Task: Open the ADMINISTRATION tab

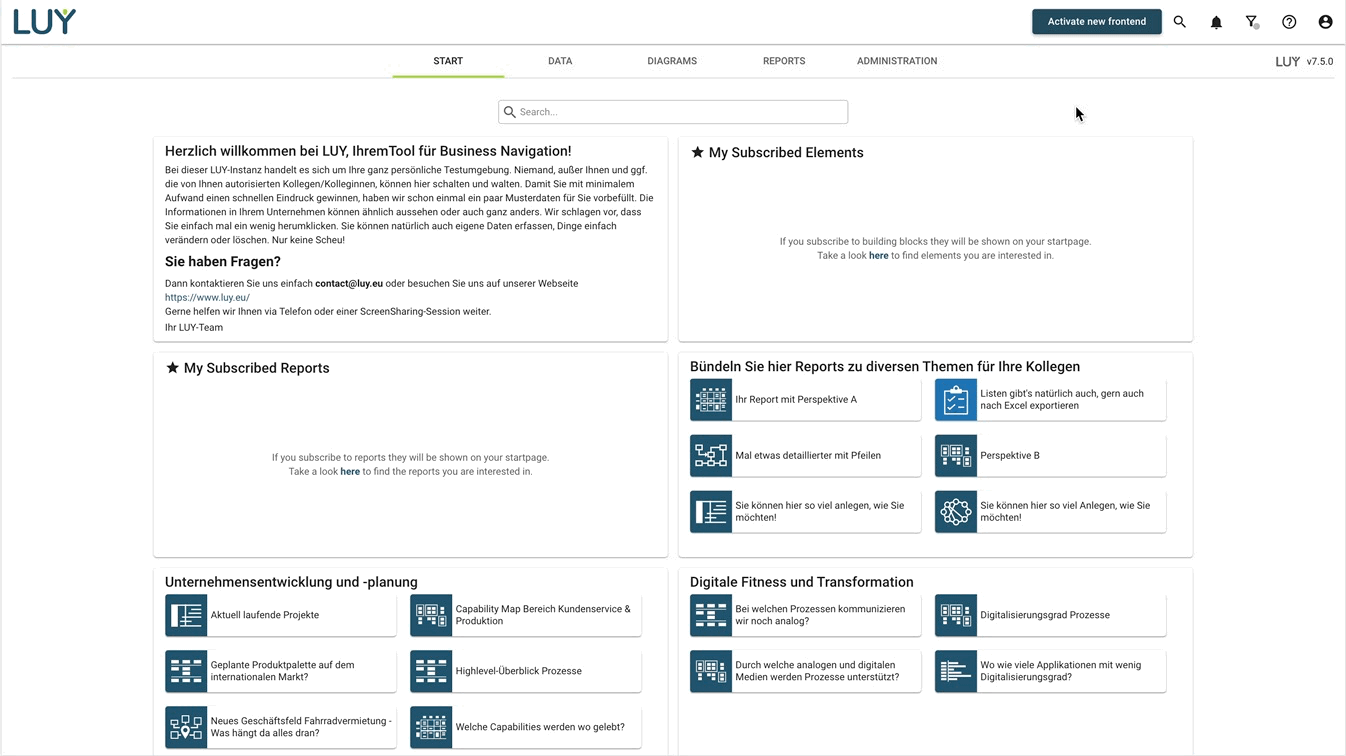Action: [x=897, y=61]
